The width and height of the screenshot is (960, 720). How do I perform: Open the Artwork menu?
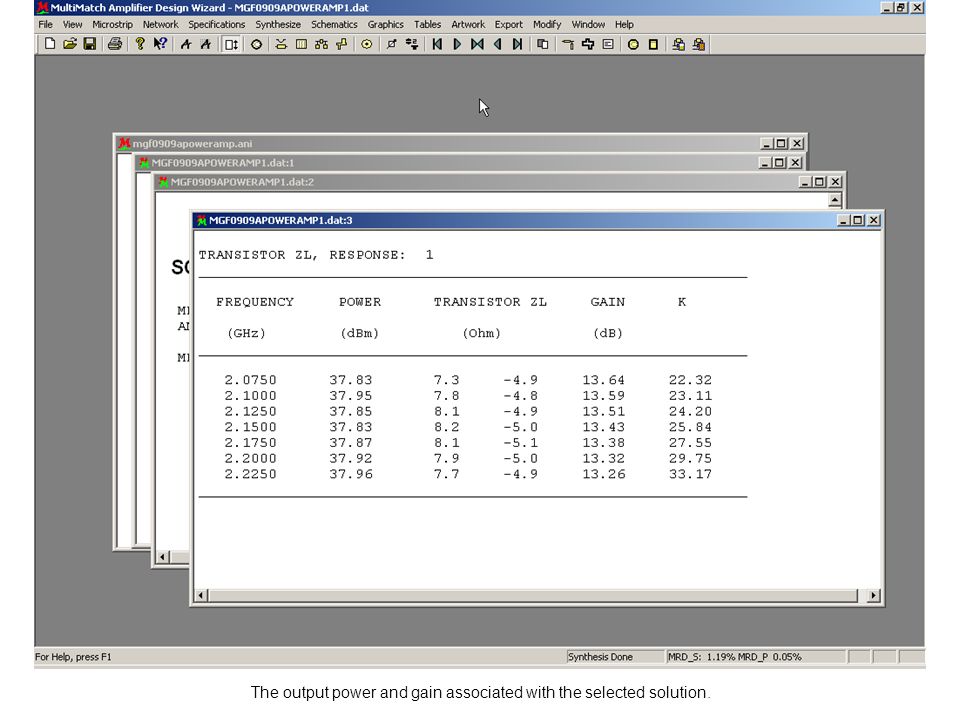[x=468, y=24]
